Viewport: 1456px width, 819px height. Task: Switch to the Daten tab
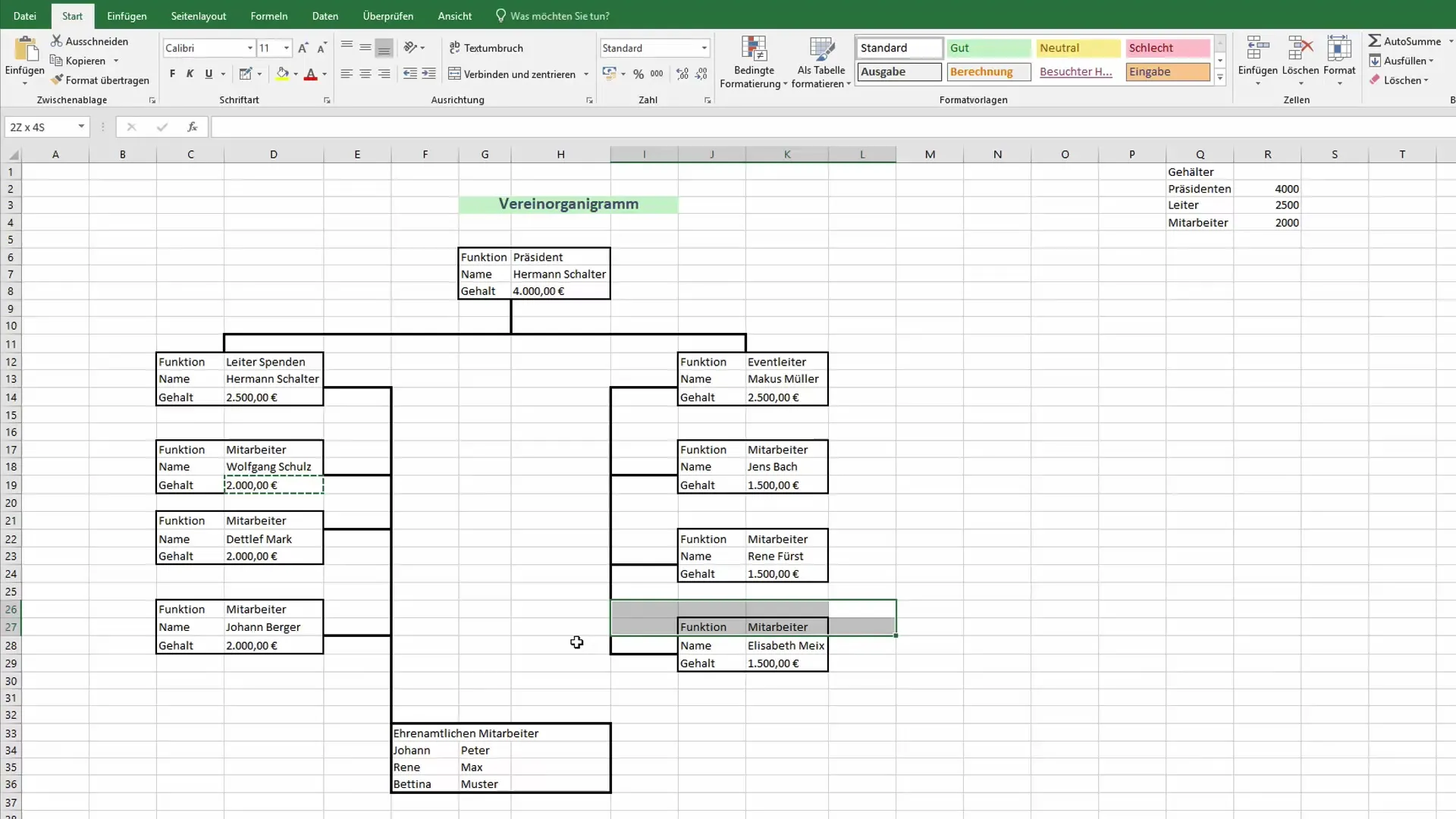click(x=325, y=16)
